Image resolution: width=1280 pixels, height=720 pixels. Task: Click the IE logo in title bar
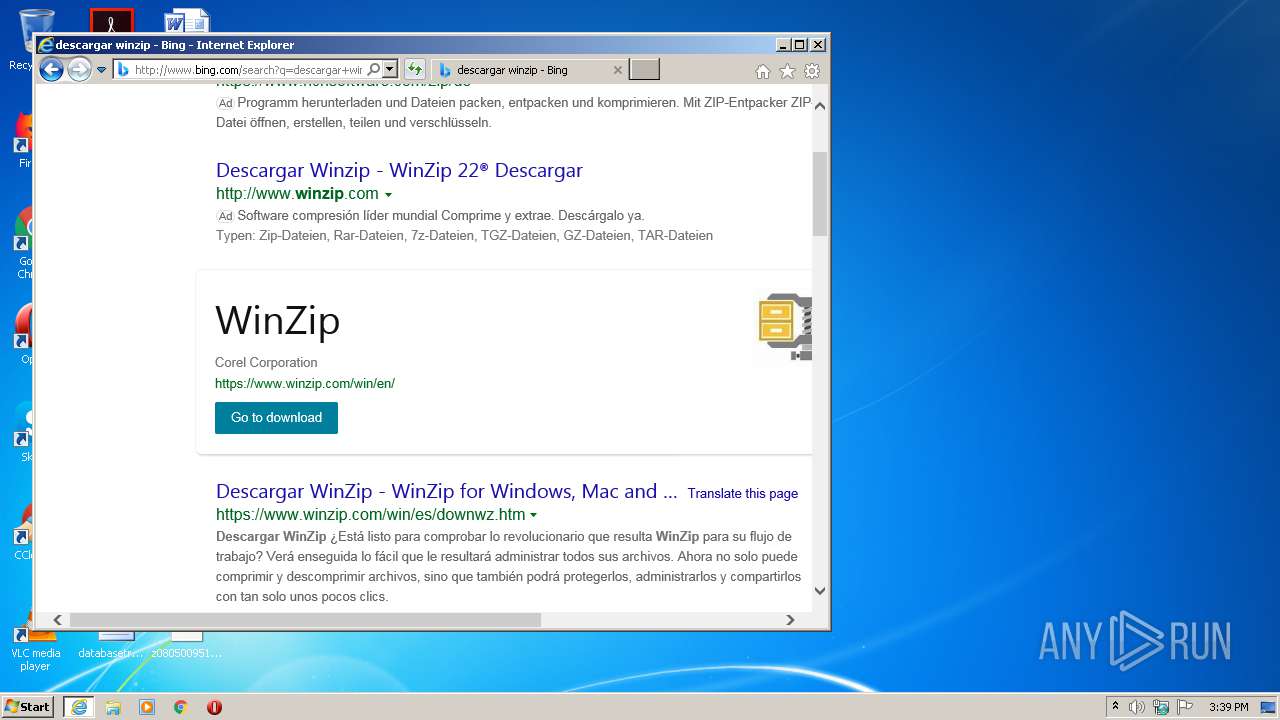pos(45,45)
